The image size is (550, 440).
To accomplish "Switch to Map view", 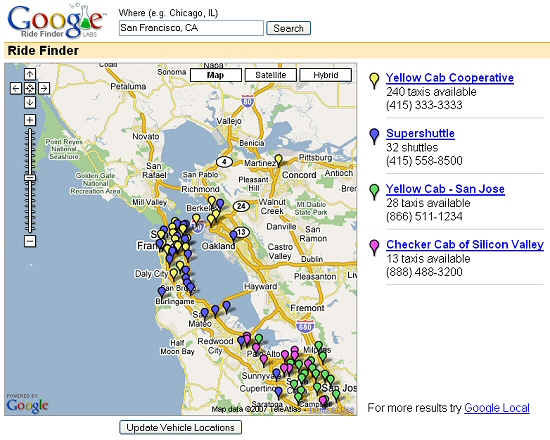I will coord(216,75).
